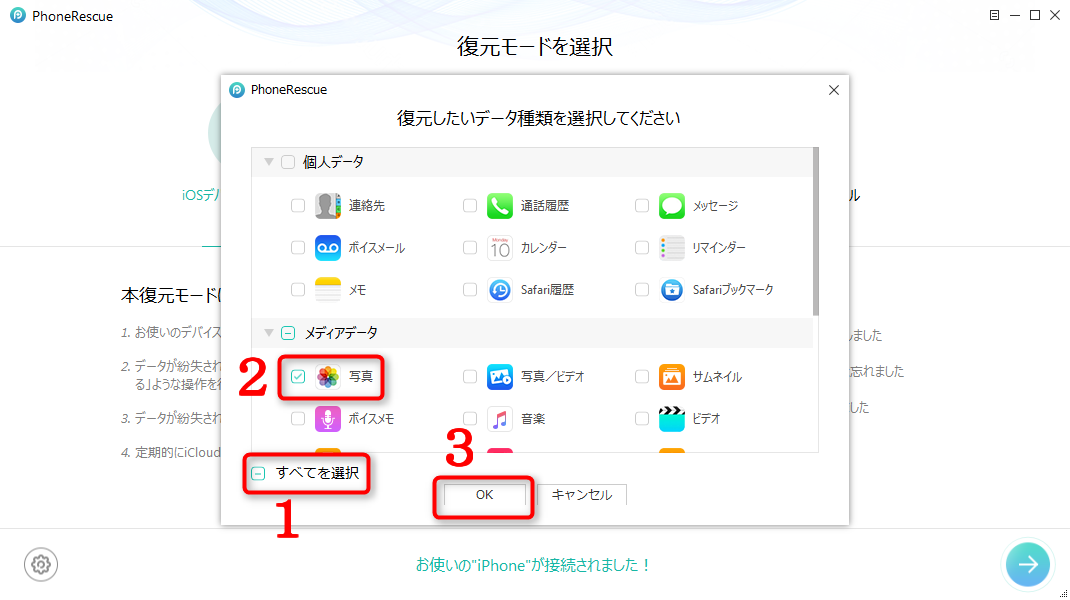Click the Safari Bookmarks icon
The width and height of the screenshot is (1070, 600).
pyautogui.click(x=671, y=290)
